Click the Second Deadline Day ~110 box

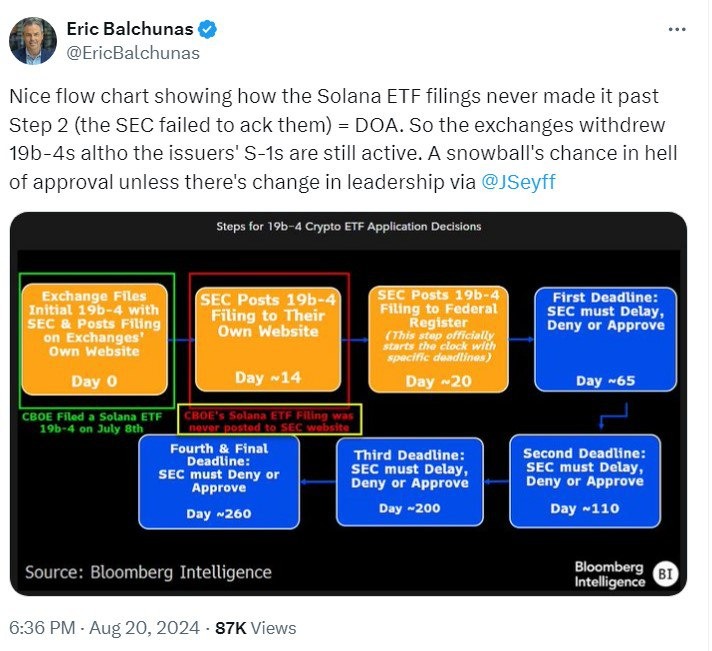(585, 480)
